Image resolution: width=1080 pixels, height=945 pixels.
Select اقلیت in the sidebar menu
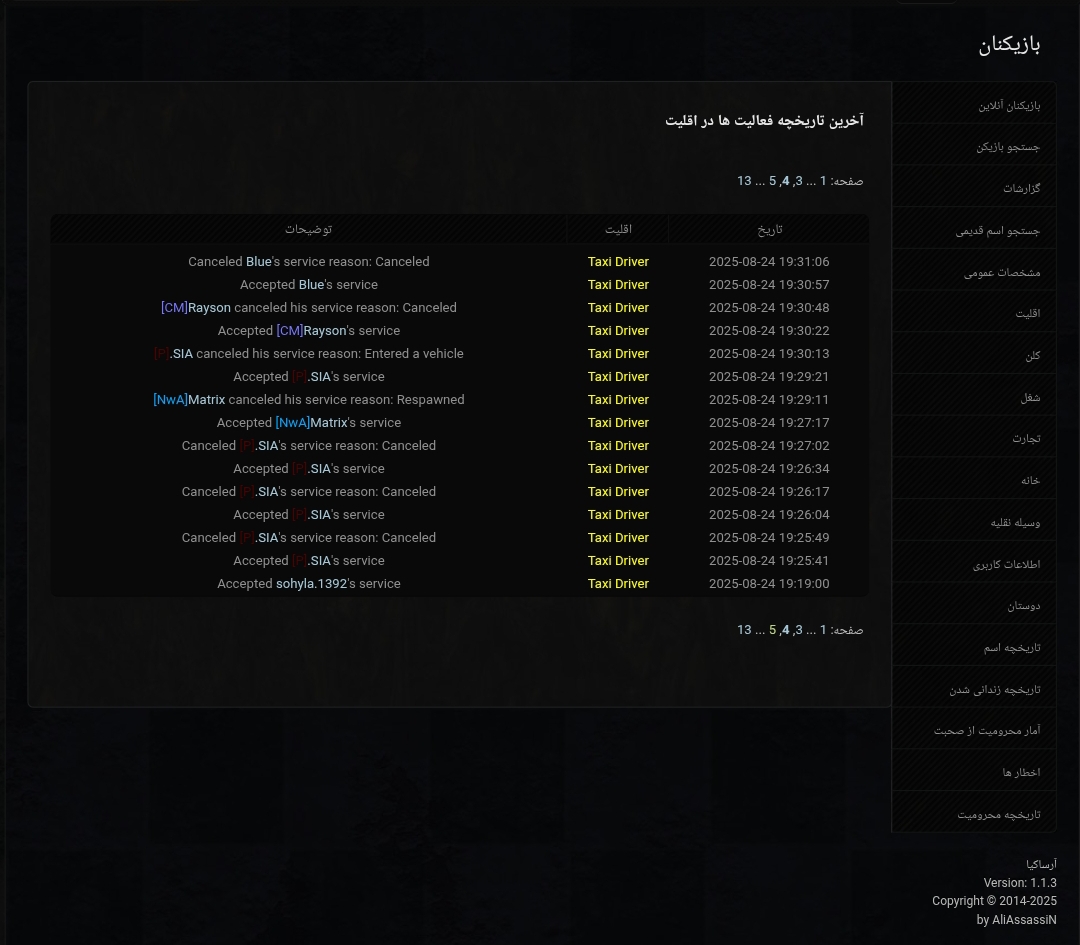tap(974, 312)
